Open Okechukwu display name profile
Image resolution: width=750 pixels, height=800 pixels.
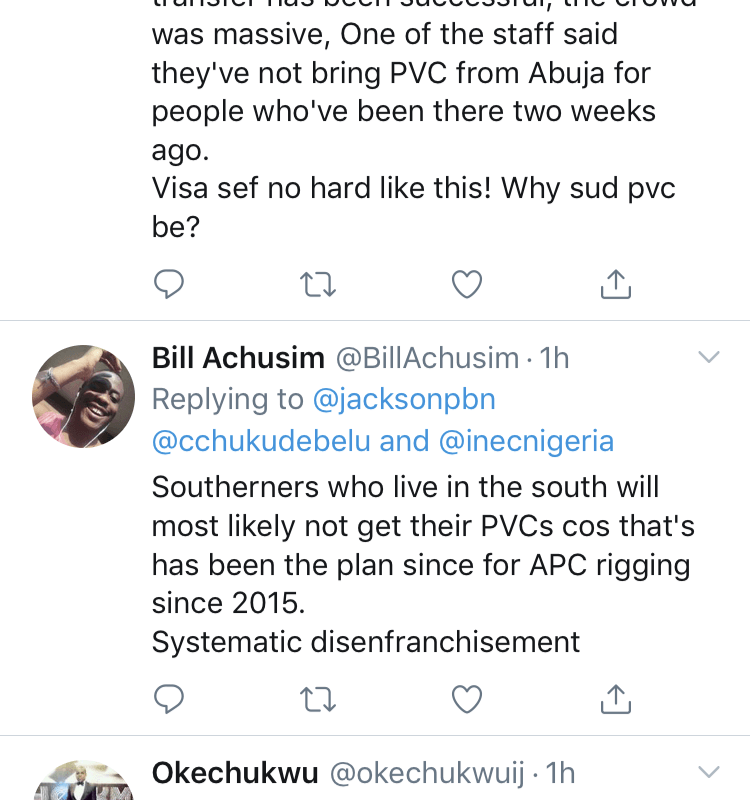point(235,772)
